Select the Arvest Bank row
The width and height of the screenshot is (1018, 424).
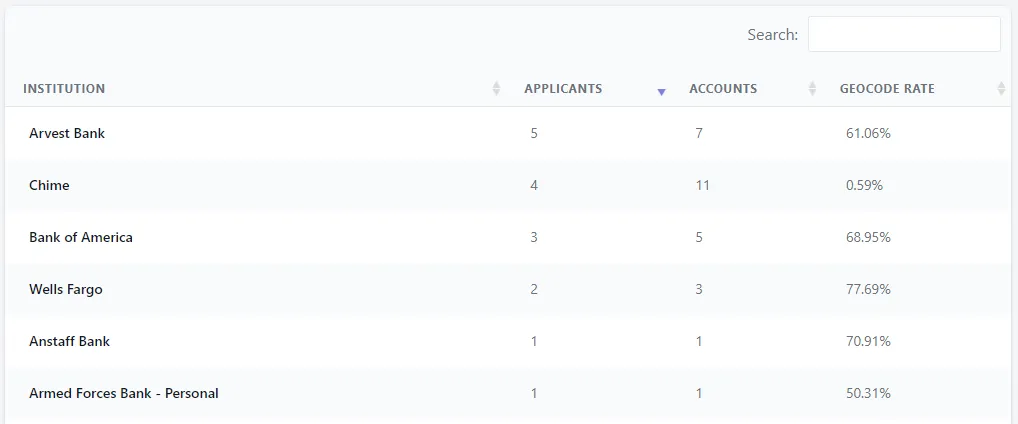pos(67,133)
